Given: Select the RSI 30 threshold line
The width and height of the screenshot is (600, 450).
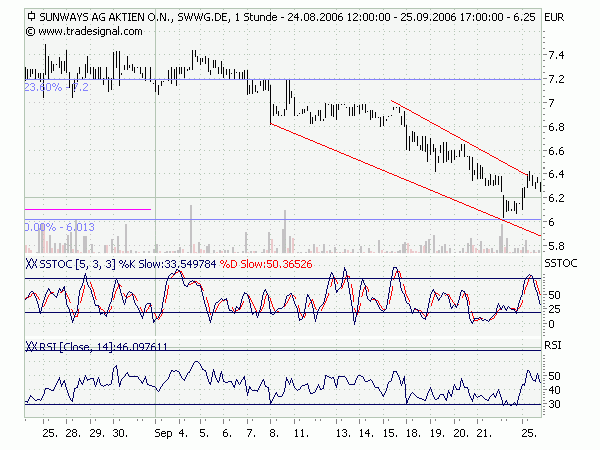Looking at the screenshot, I should click(x=283, y=404).
